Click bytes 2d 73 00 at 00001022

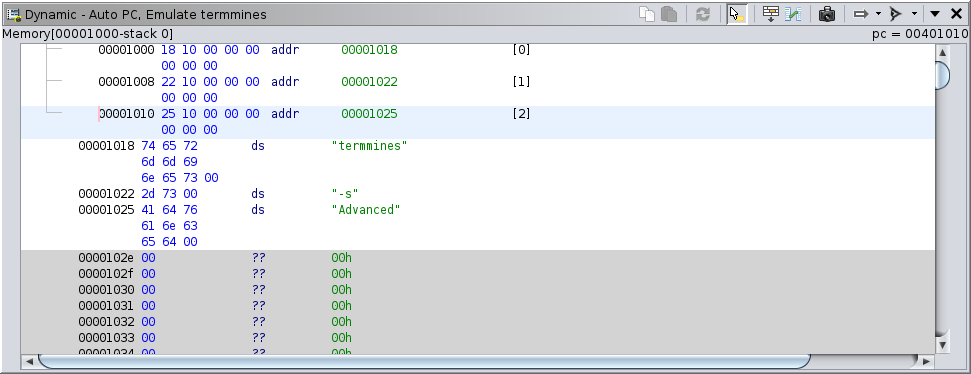(170, 194)
